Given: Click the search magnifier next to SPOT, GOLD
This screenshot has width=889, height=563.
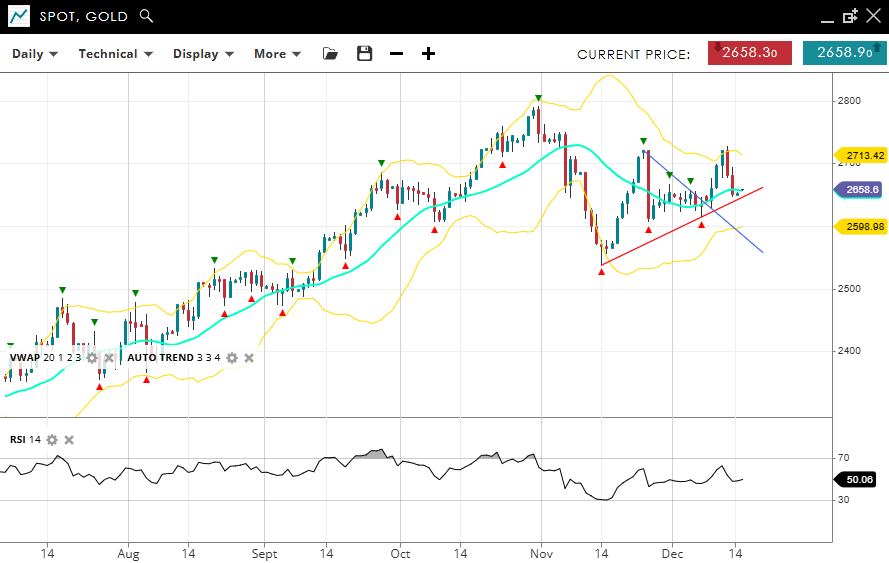Looking at the screenshot, I should click(x=146, y=16).
